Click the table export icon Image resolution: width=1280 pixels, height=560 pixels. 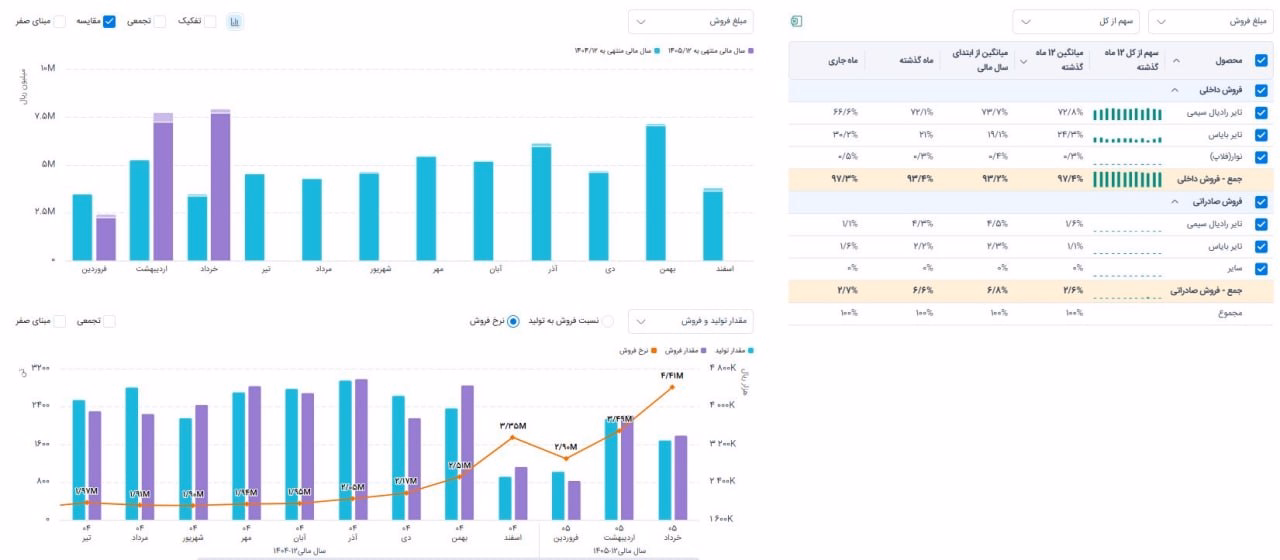point(796,21)
